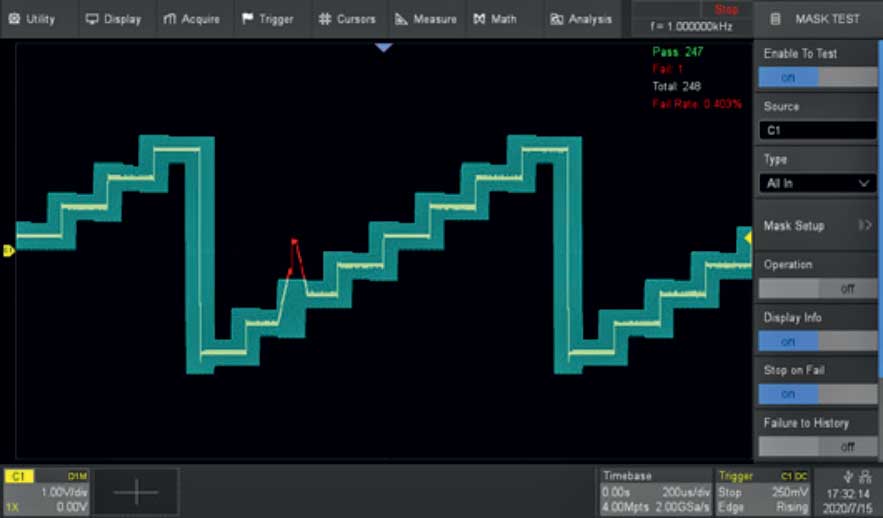This screenshot has height=518, width=883.
Task: Open the Type dropdown showing All In
Action: tap(816, 184)
